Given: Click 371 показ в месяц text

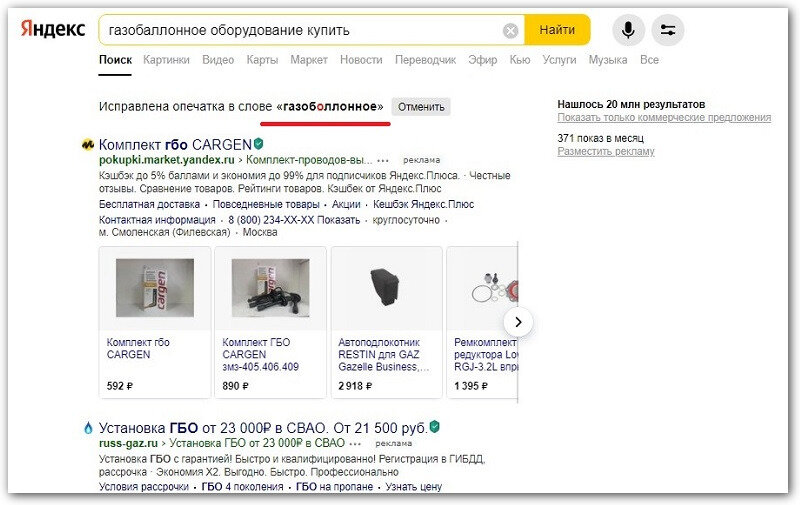Looking at the screenshot, I should tap(601, 138).
